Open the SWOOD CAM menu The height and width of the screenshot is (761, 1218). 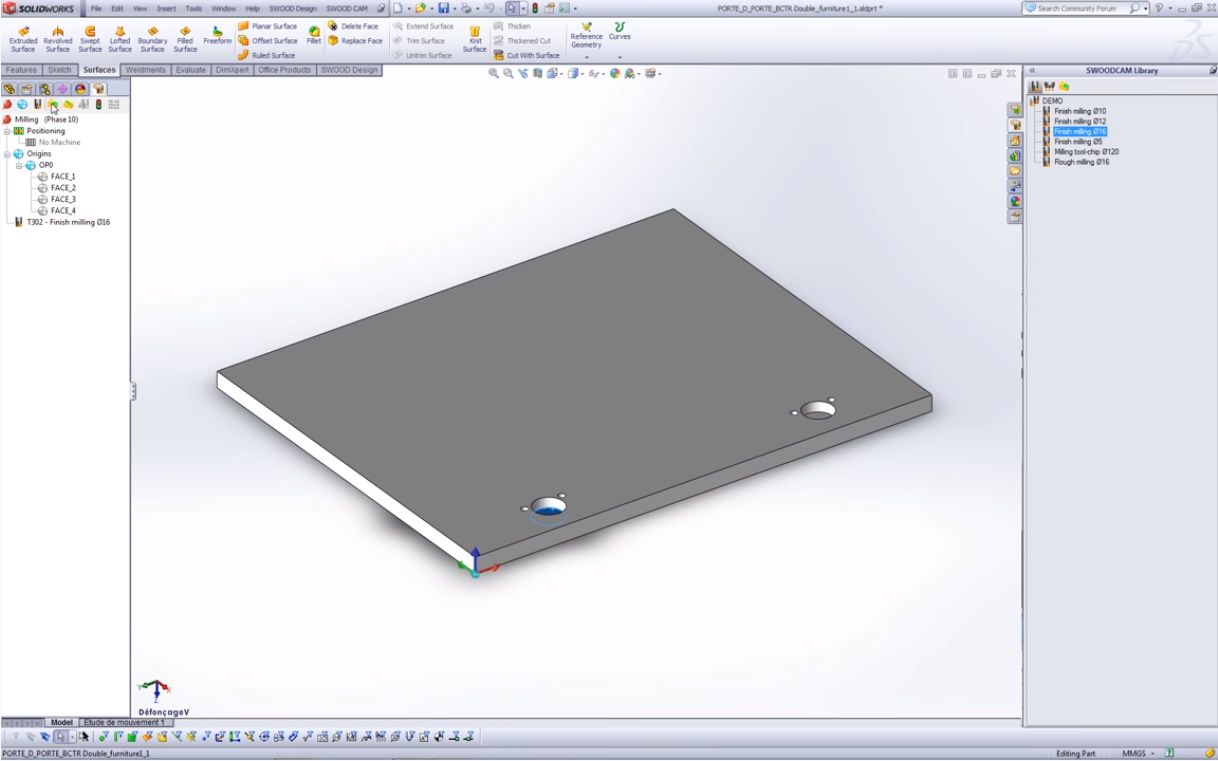(347, 8)
